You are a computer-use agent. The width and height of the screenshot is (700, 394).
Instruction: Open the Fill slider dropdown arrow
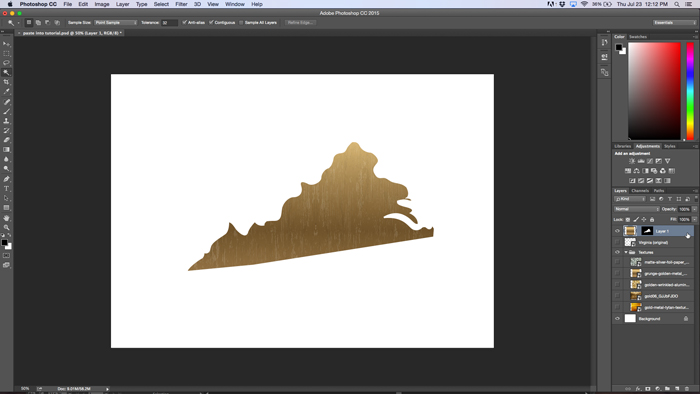pos(694,220)
